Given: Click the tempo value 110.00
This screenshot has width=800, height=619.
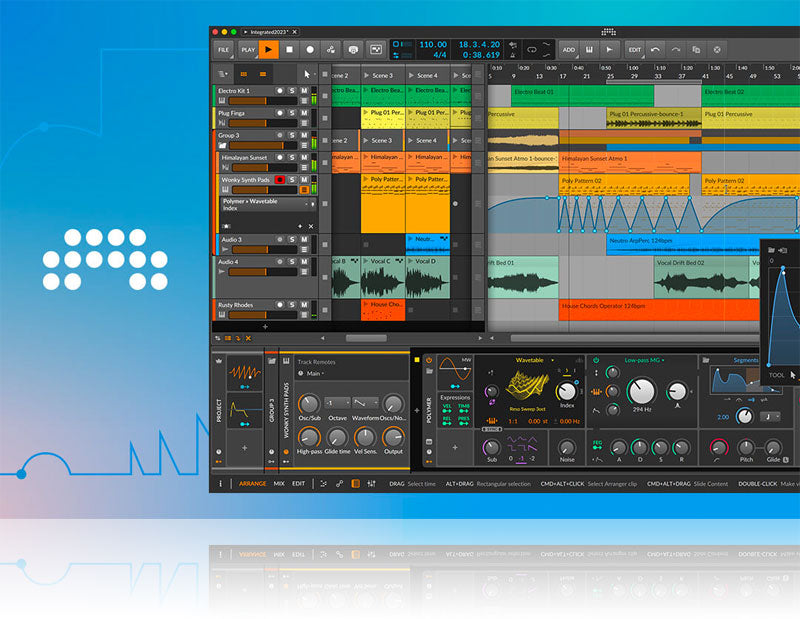Looking at the screenshot, I should pos(433,44).
